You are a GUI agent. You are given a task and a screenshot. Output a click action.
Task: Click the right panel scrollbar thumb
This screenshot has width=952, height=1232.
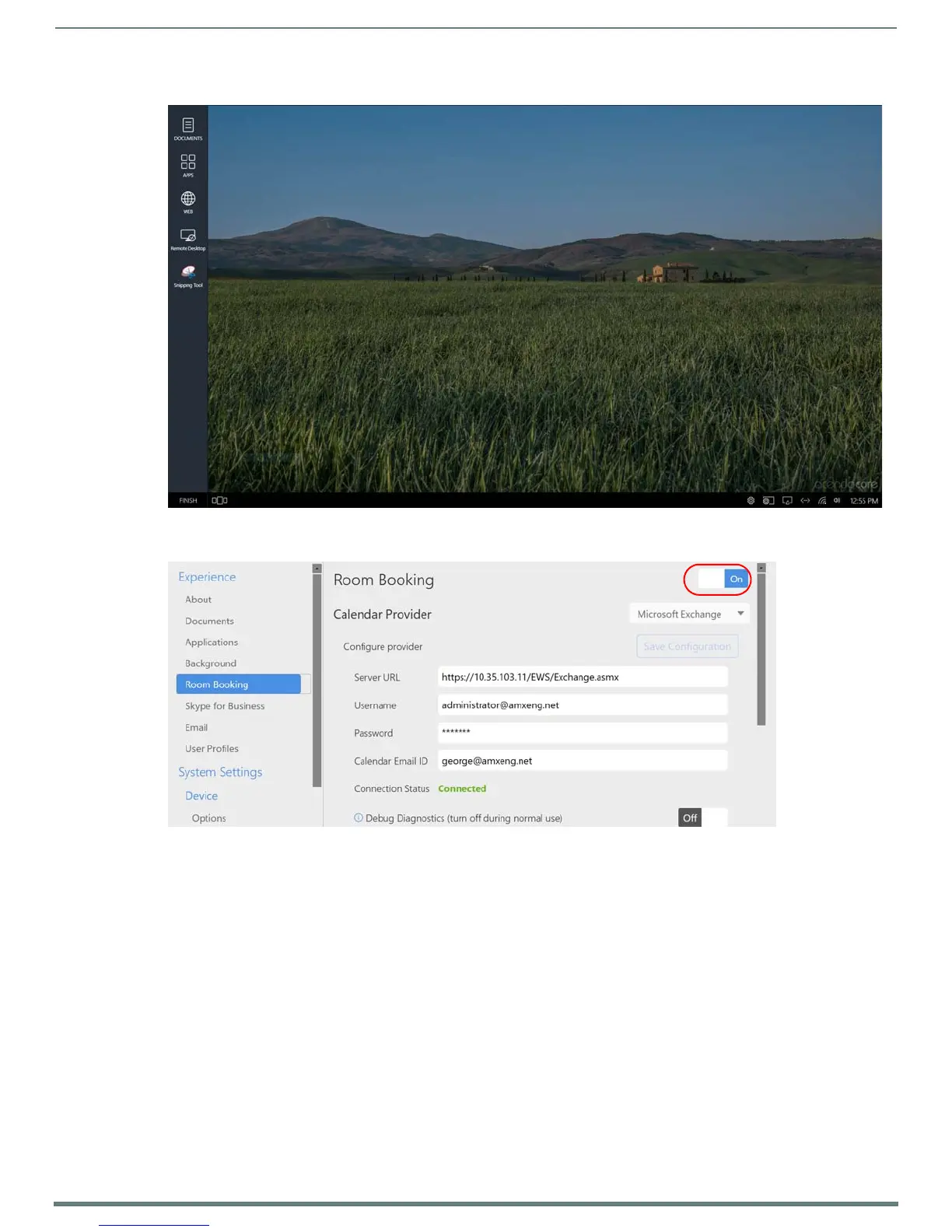[x=761, y=649]
